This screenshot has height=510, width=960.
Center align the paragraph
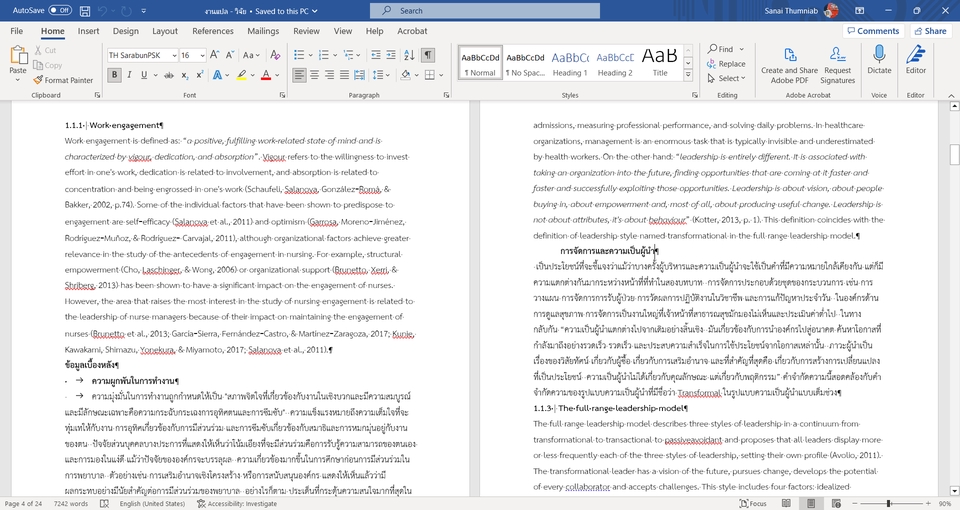pos(314,75)
